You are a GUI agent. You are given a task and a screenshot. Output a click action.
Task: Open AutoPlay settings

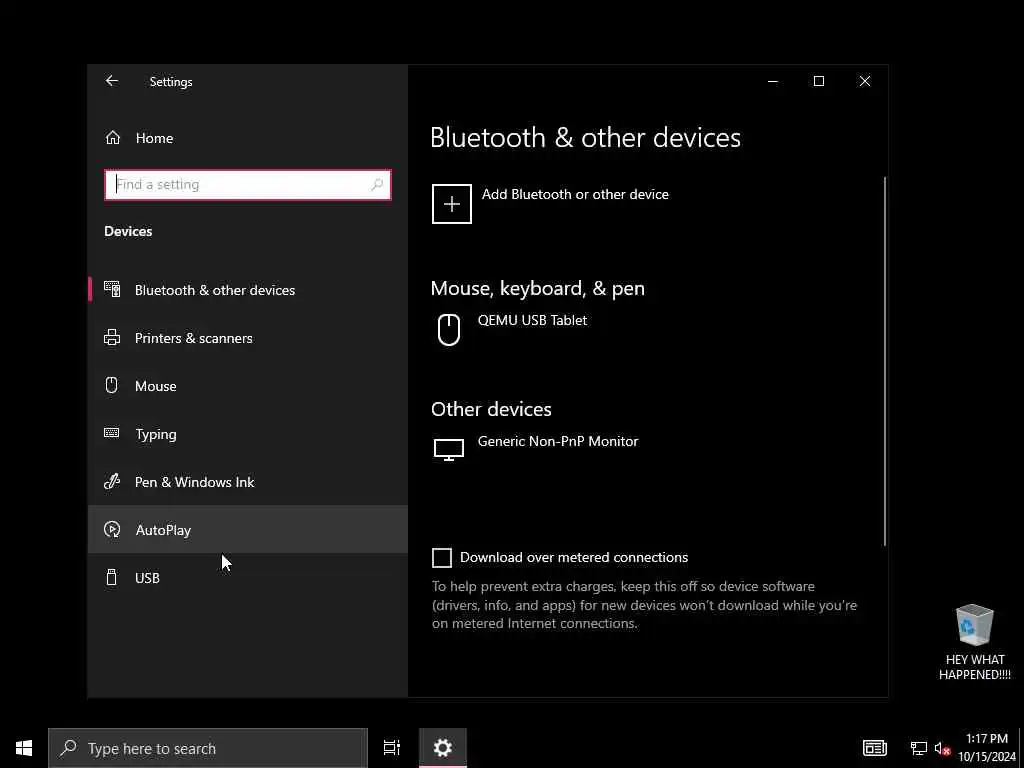click(x=248, y=530)
